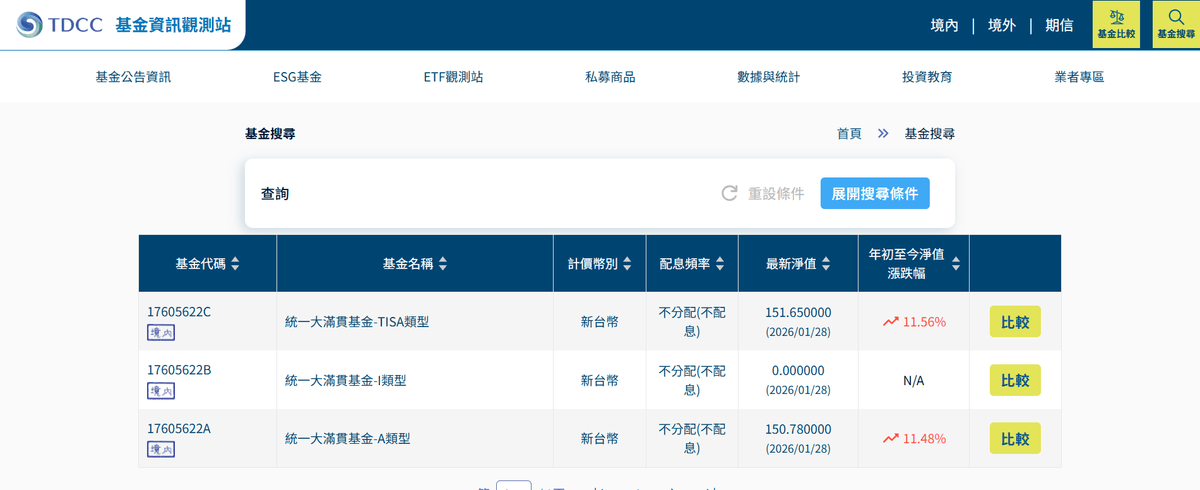
Task: Sort by 基金代碼 column arrows
Action: (235, 264)
